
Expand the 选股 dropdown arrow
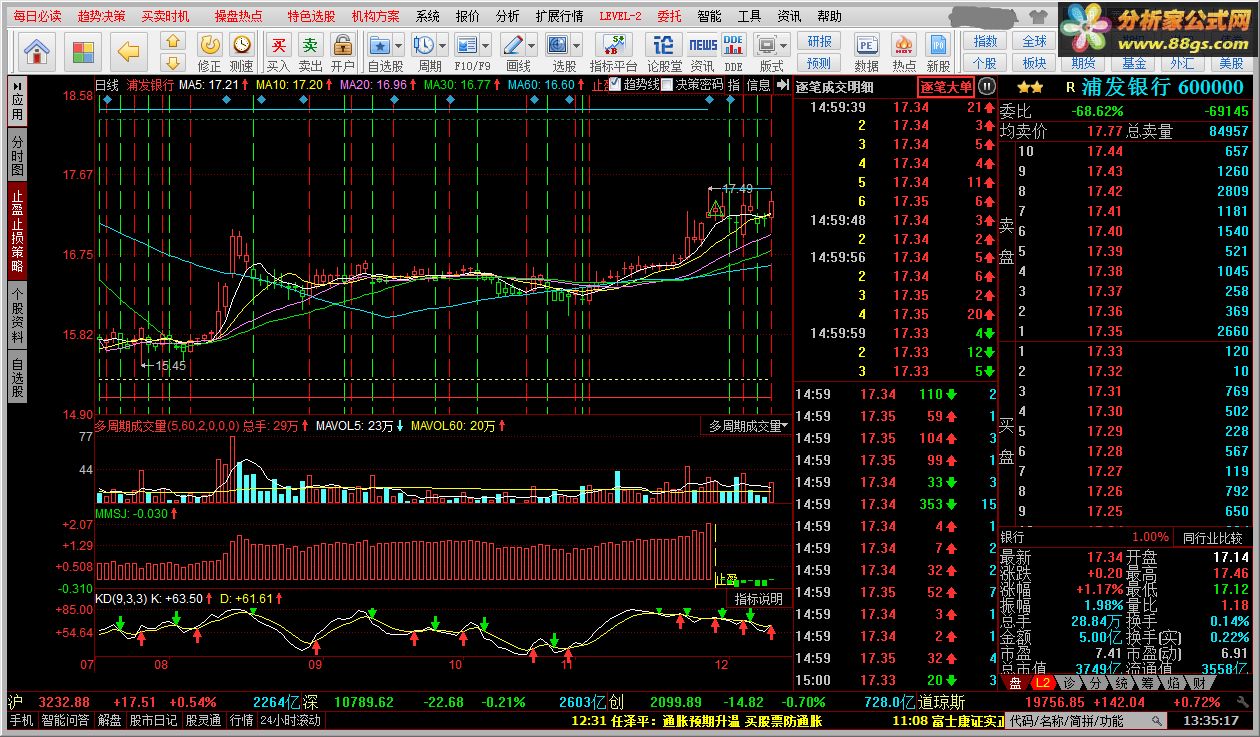pos(577,46)
